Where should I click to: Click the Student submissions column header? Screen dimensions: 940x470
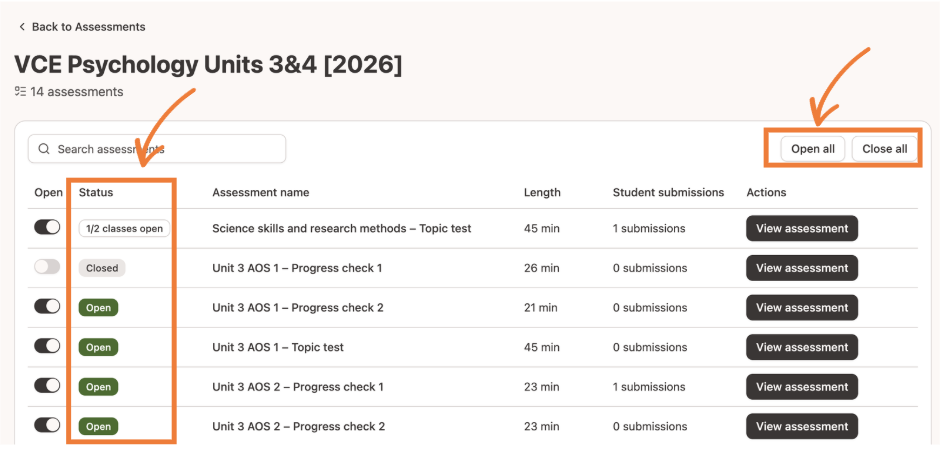click(x=668, y=192)
